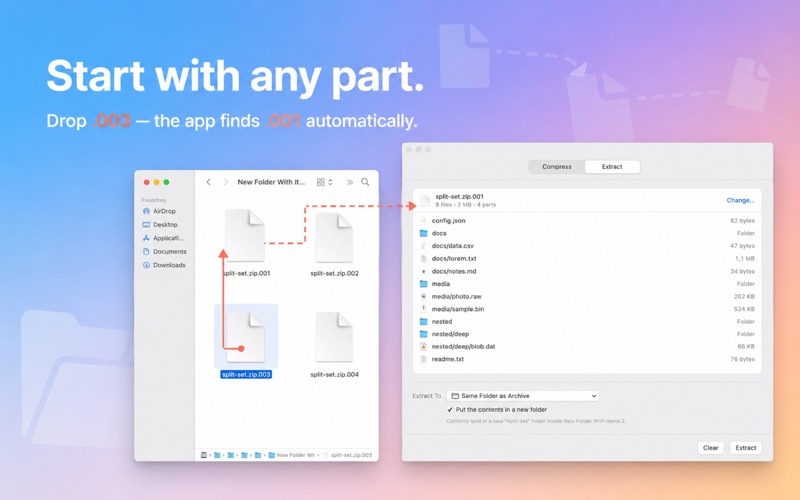Image resolution: width=800 pixels, height=500 pixels.
Task: Click the split-set.zip.001 archive header icon
Action: click(425, 201)
